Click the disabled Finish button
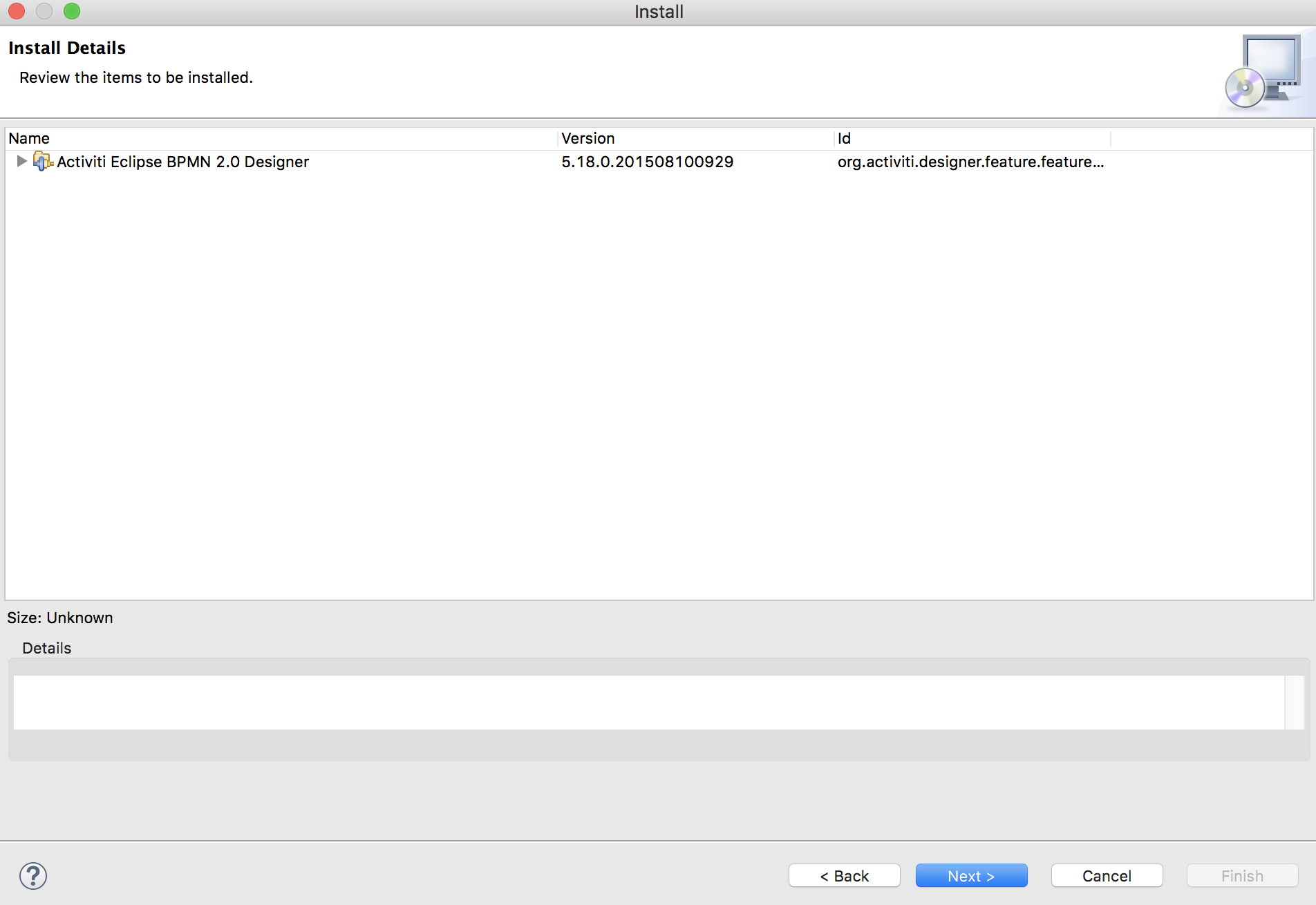 (x=1242, y=876)
